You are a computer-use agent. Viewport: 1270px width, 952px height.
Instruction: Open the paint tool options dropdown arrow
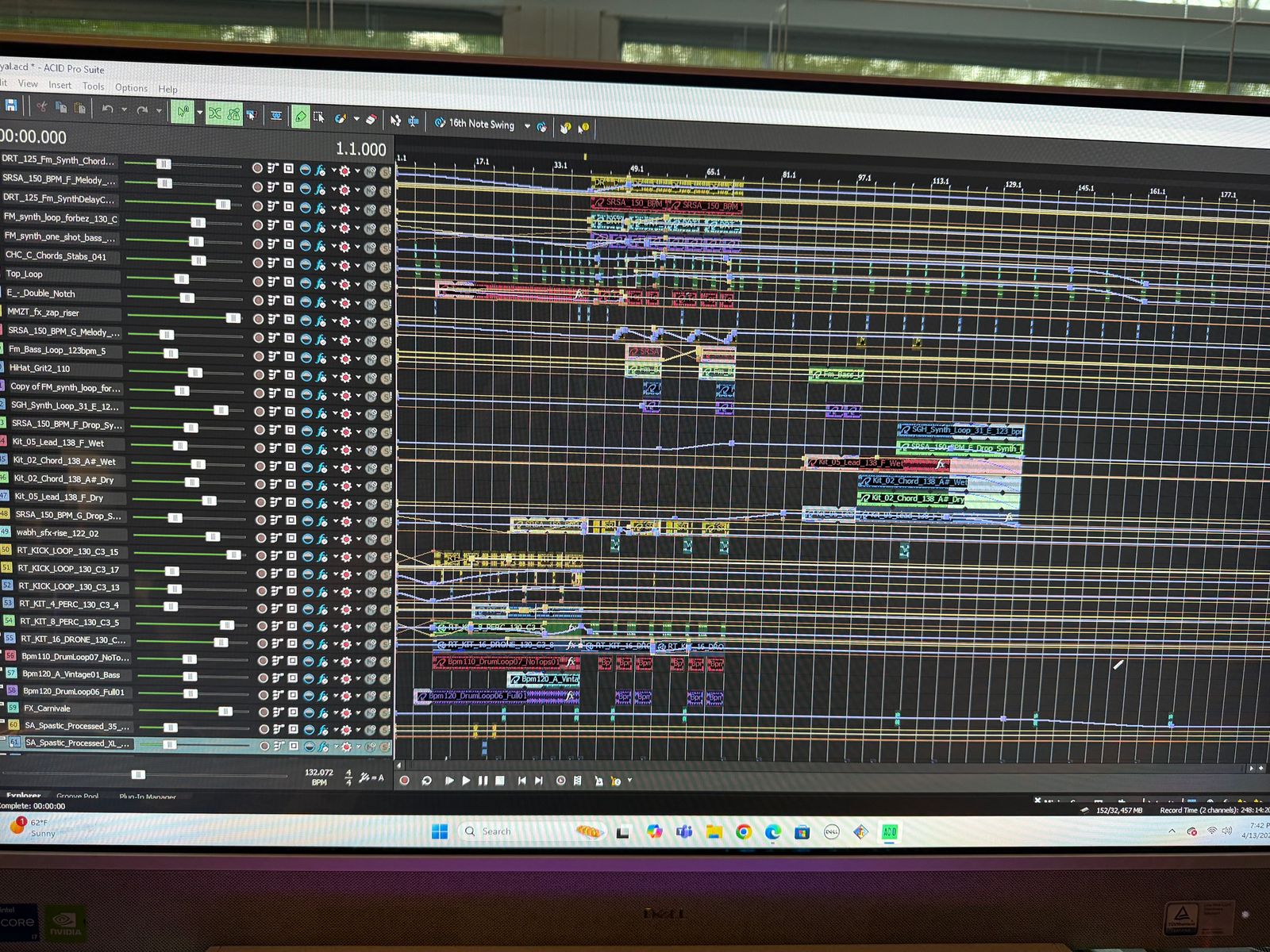pyautogui.click(x=356, y=119)
